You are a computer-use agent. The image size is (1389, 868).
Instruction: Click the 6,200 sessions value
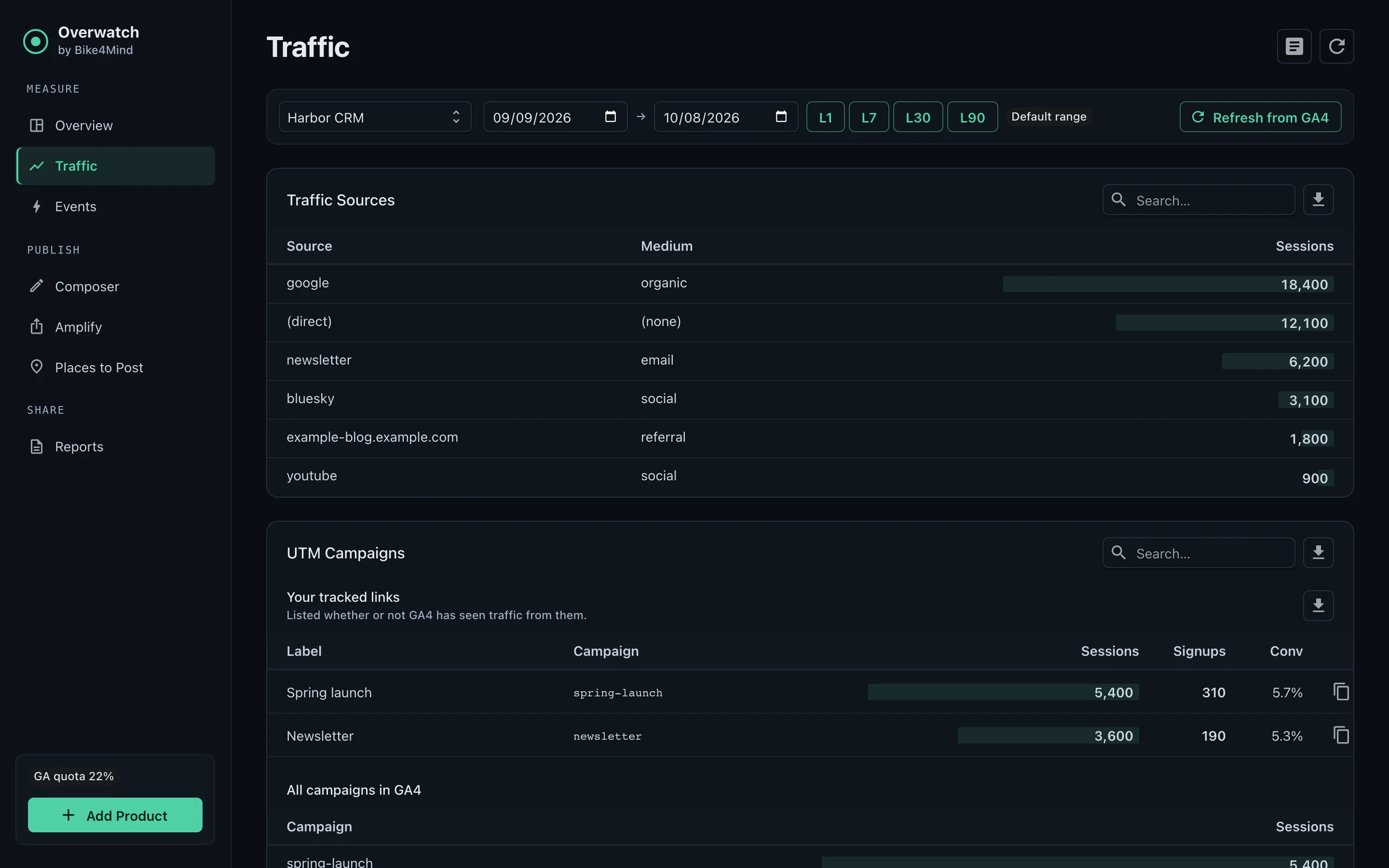click(1308, 362)
